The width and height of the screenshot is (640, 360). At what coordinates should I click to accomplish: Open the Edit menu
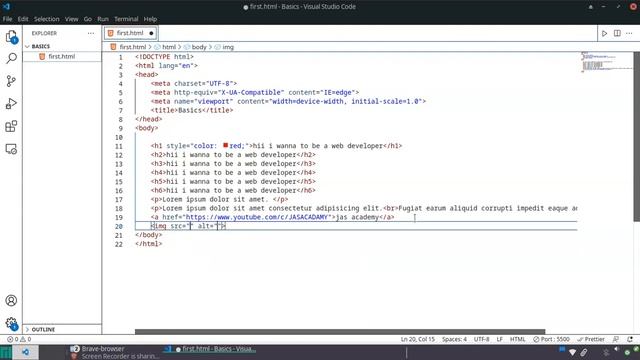coord(23,19)
